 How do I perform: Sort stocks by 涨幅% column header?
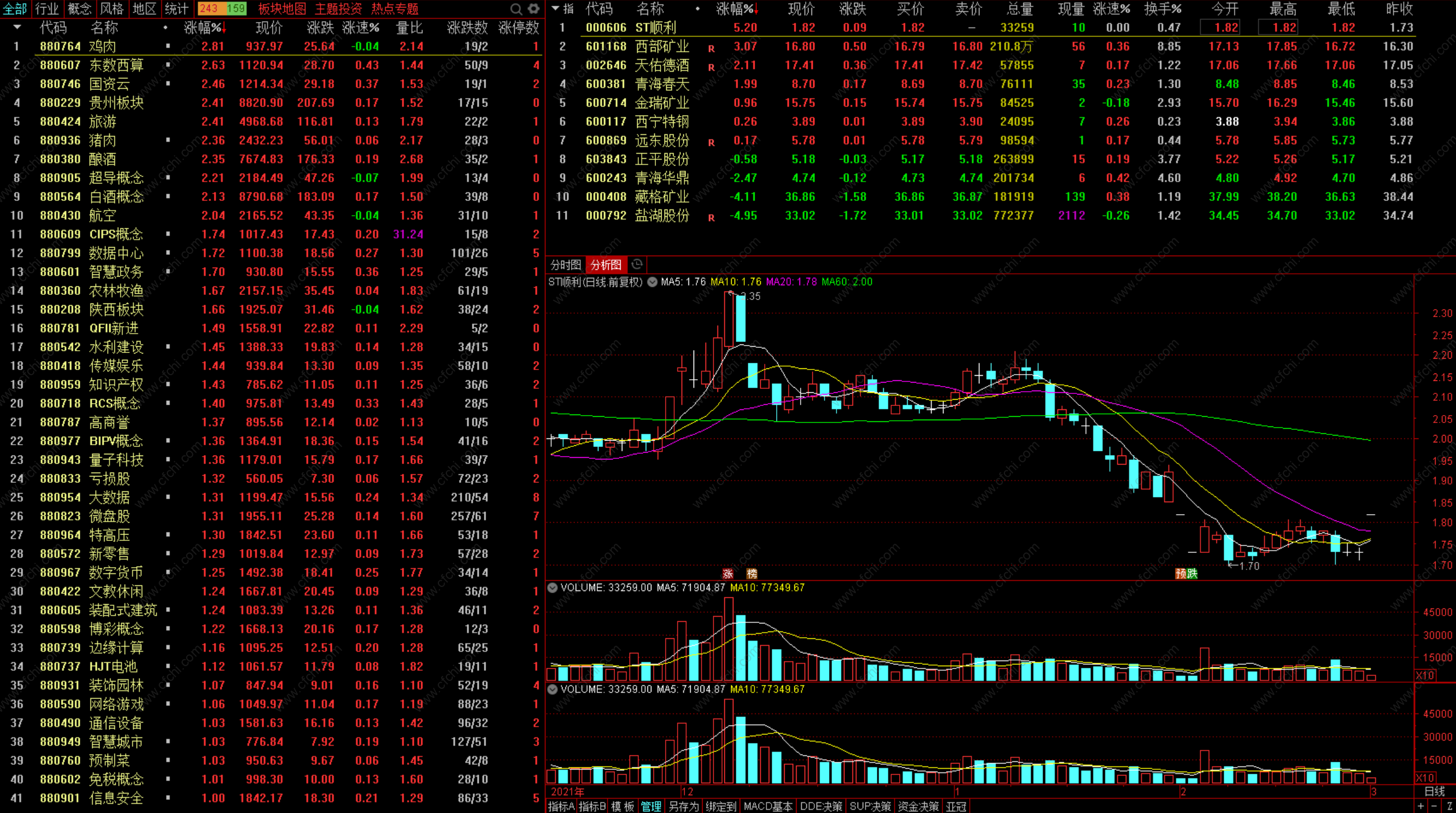pyautogui.click(x=735, y=9)
